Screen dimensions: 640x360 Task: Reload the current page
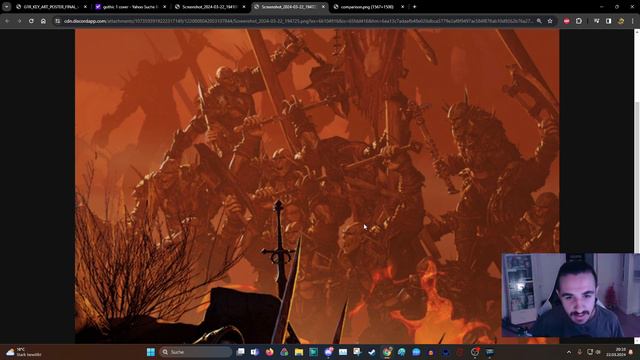pos(31,21)
